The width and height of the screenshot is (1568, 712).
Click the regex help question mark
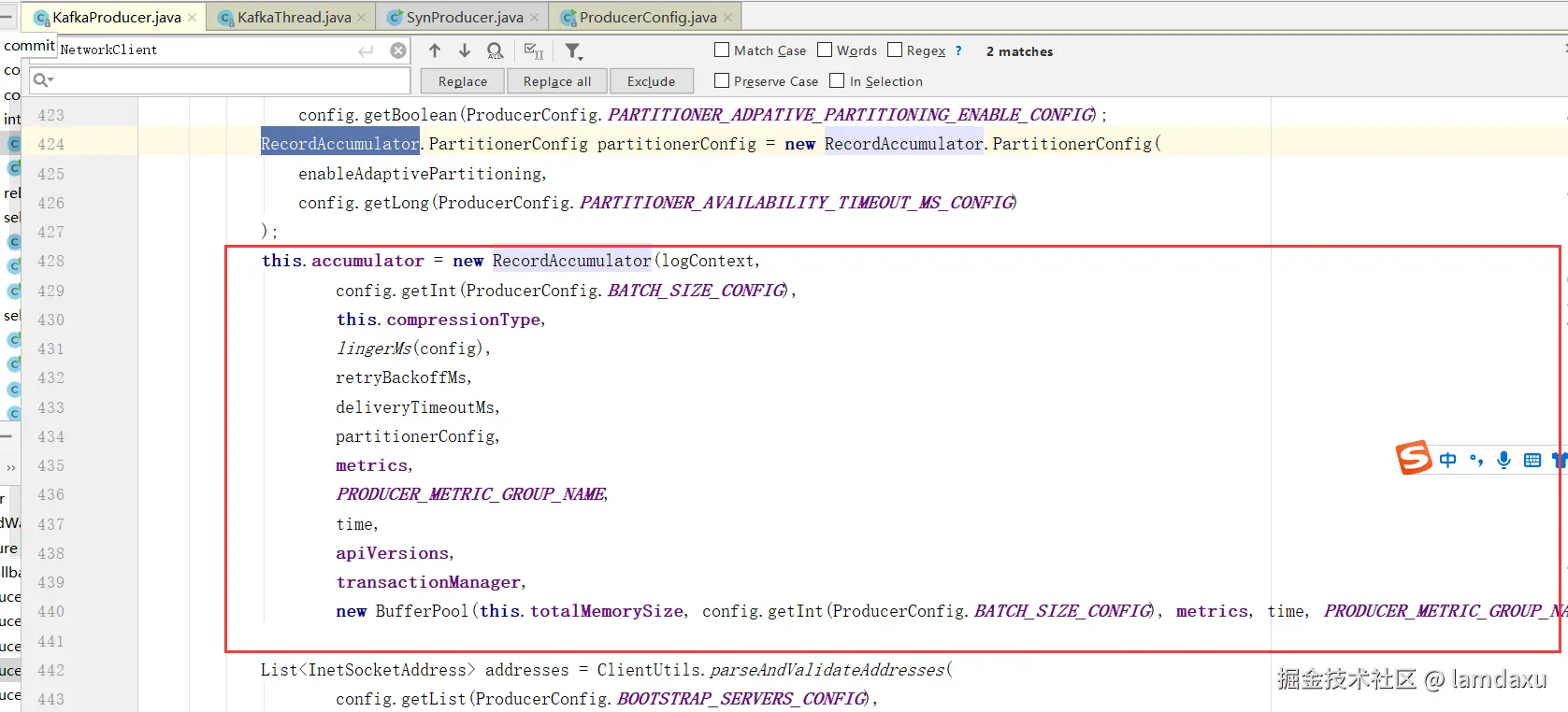click(x=958, y=50)
